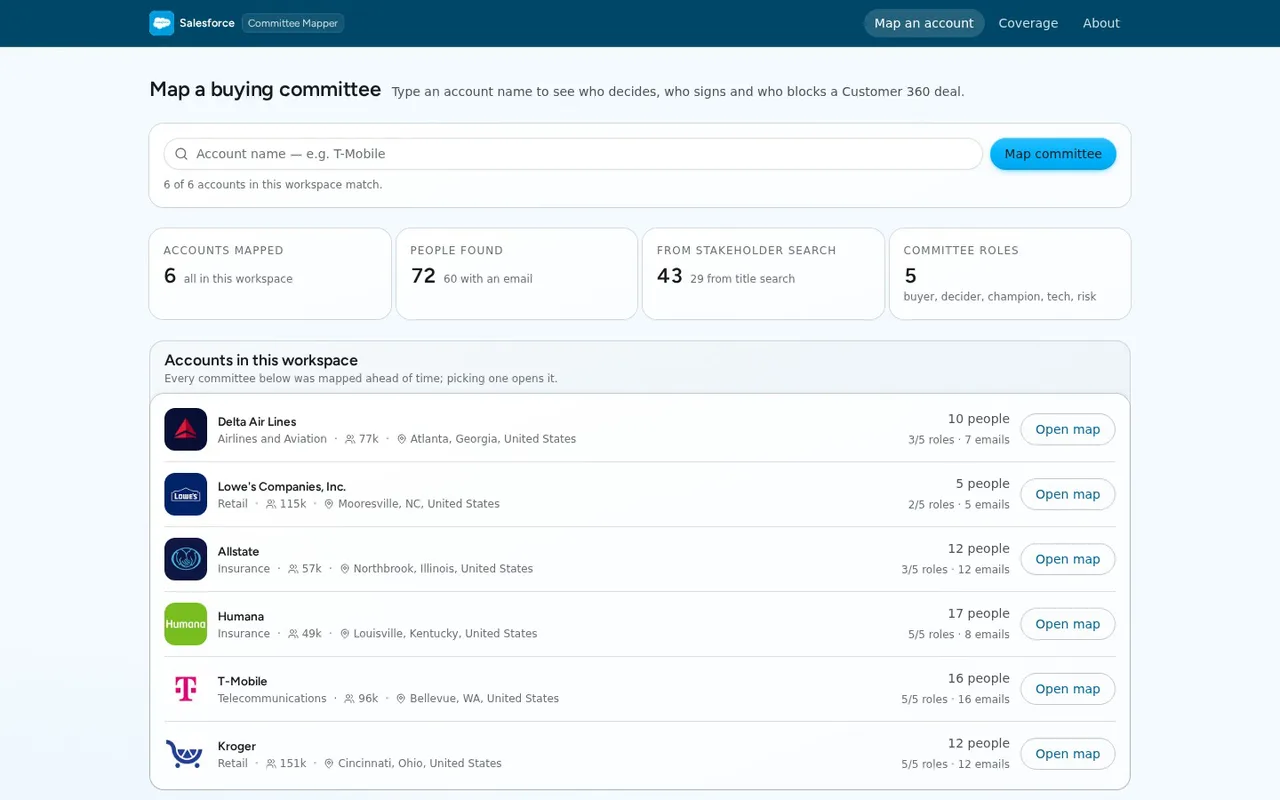Click the "T-Mobile" account name

click(242, 681)
